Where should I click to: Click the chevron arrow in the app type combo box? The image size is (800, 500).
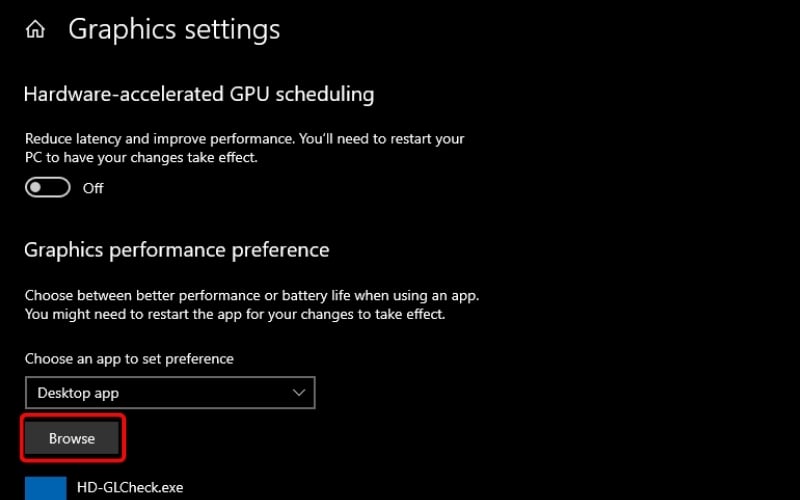pyautogui.click(x=299, y=393)
